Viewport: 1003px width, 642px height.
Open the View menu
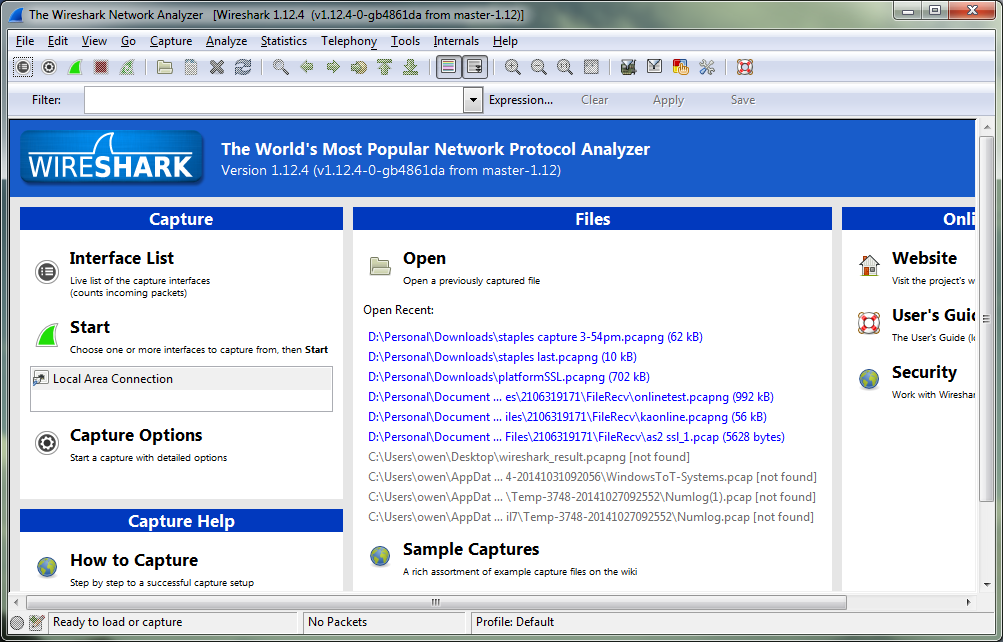(x=94, y=41)
